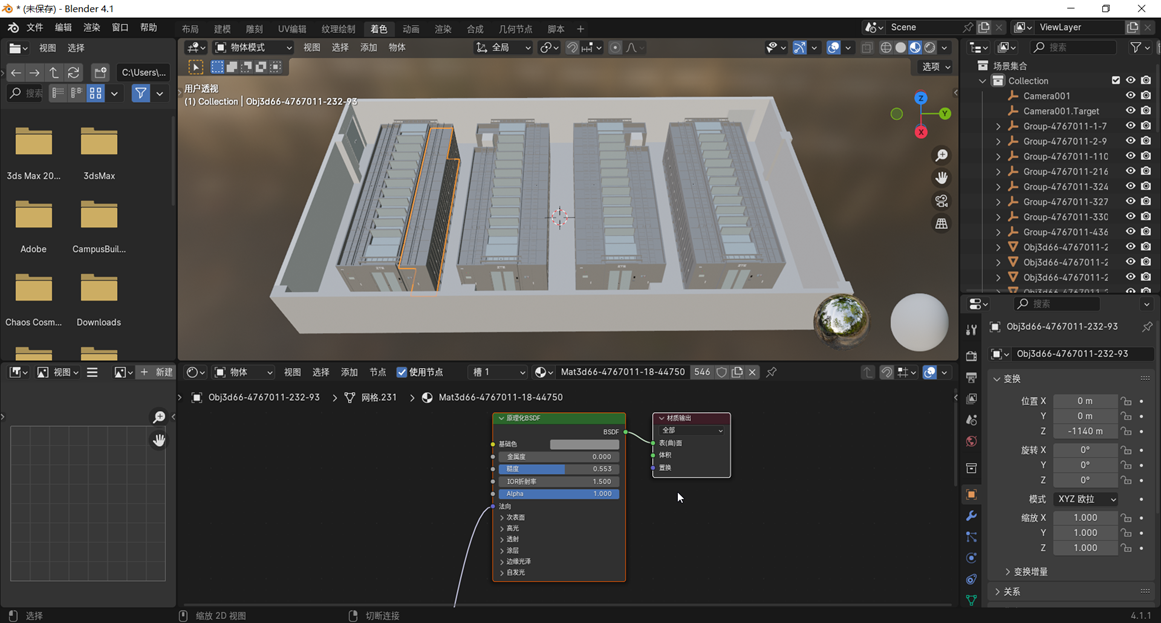Open the Modifiers wrench properties tab
Screen dimensions: 1161x623
coord(971,516)
